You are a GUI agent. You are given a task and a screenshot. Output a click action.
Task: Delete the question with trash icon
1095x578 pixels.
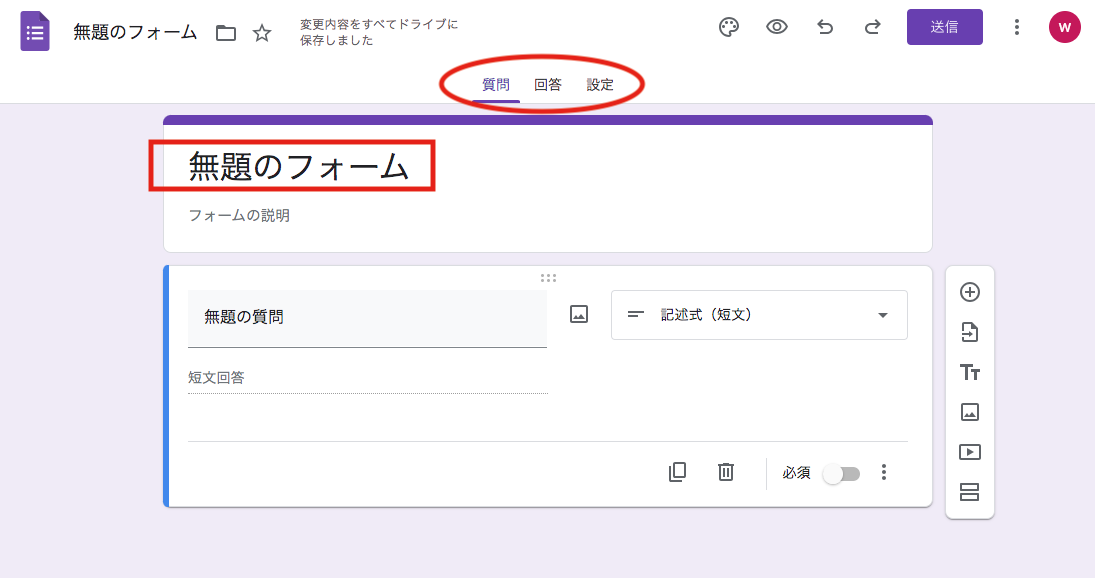726,472
